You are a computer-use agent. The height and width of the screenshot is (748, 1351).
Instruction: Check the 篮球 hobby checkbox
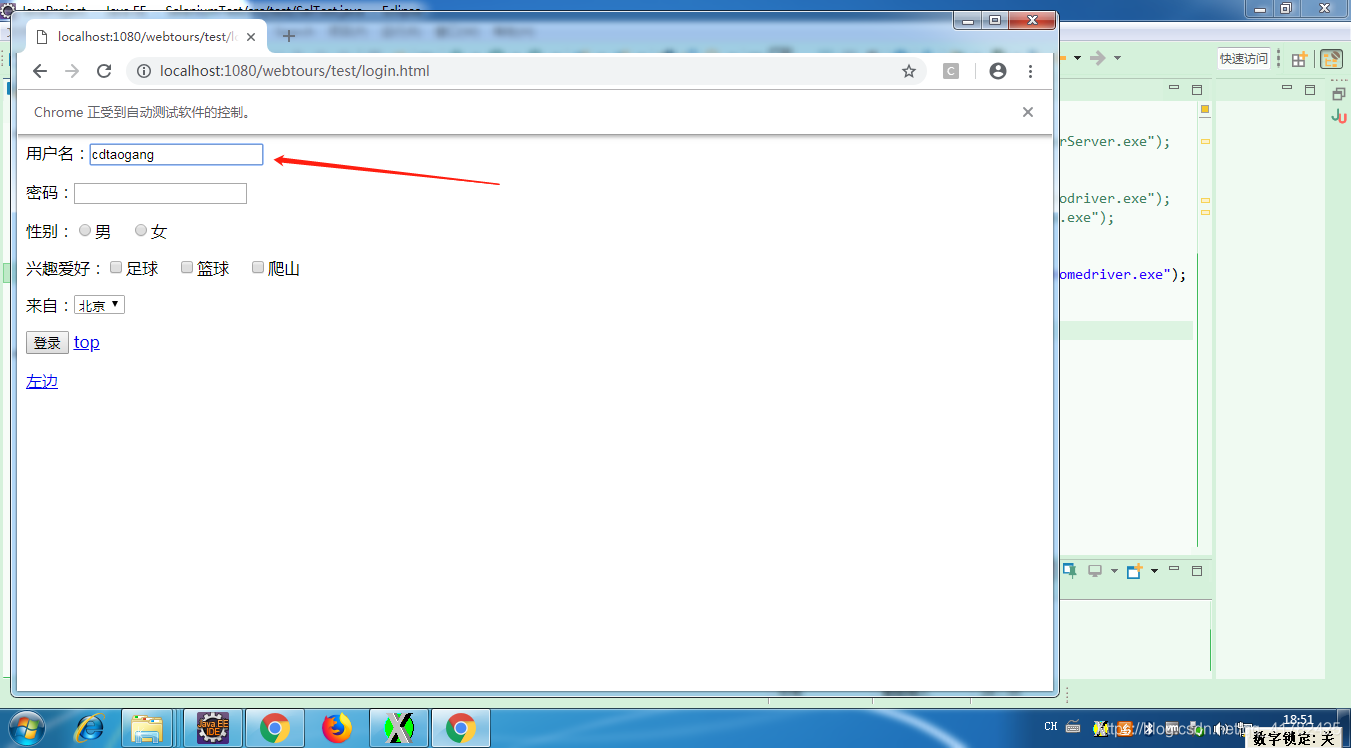click(187, 267)
